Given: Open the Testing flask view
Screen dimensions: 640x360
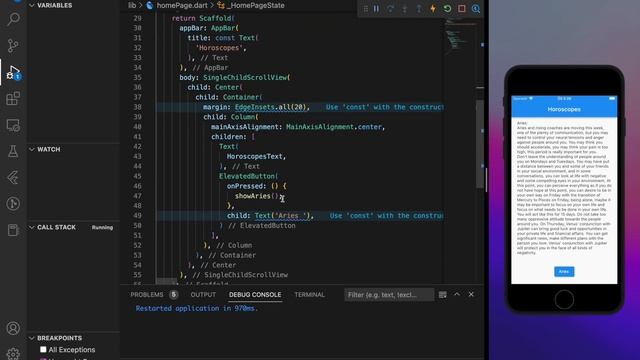Looking at the screenshot, I should click(x=13, y=151).
